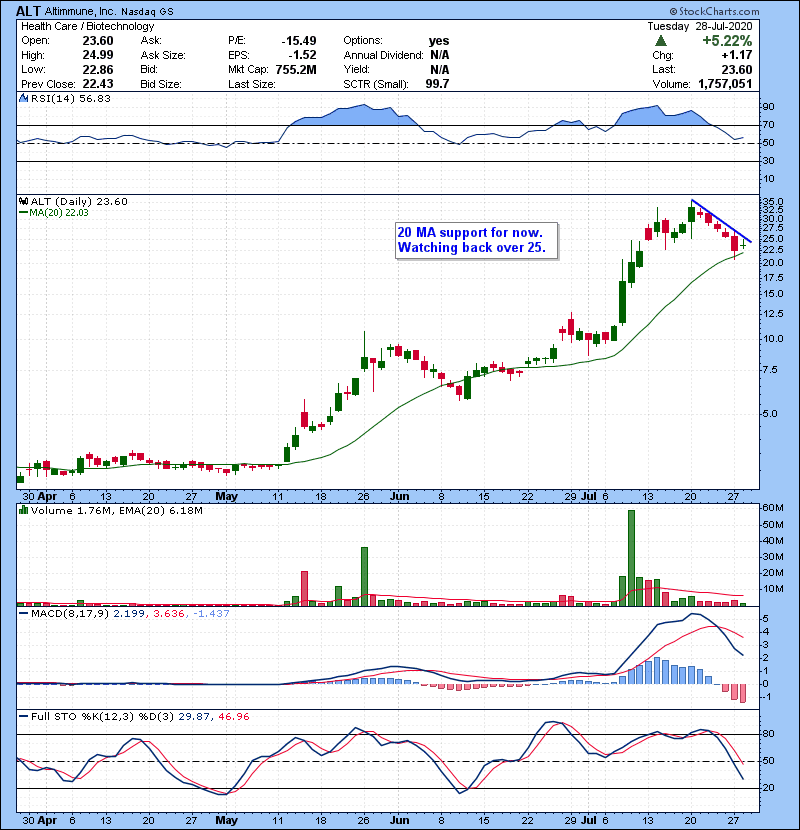
Task: Click the tallest green volume bar in July
Action: coord(631,557)
